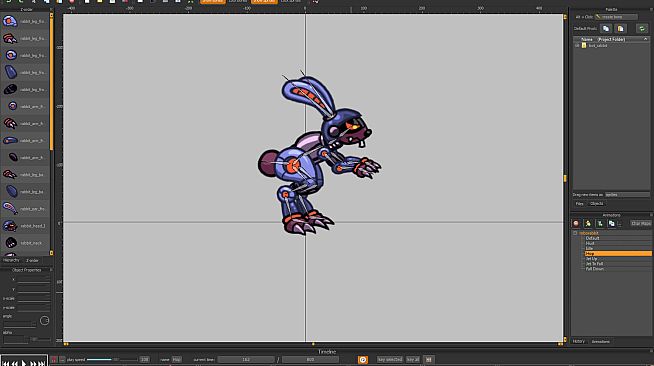Image resolution: width=654 pixels, height=366 pixels.
Task: Click the canvas horizontal scrollbar handle
Action: tap(313, 344)
